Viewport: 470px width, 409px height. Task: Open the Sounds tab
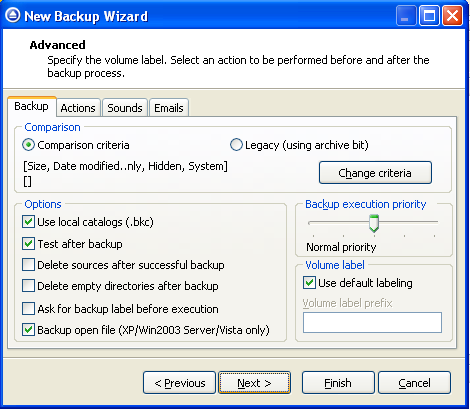point(125,108)
